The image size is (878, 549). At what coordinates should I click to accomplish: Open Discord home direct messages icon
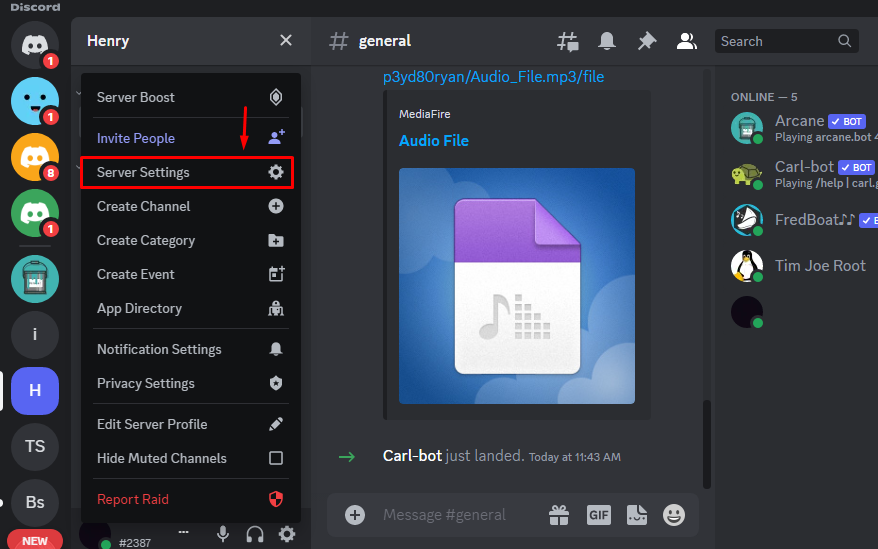(x=35, y=45)
